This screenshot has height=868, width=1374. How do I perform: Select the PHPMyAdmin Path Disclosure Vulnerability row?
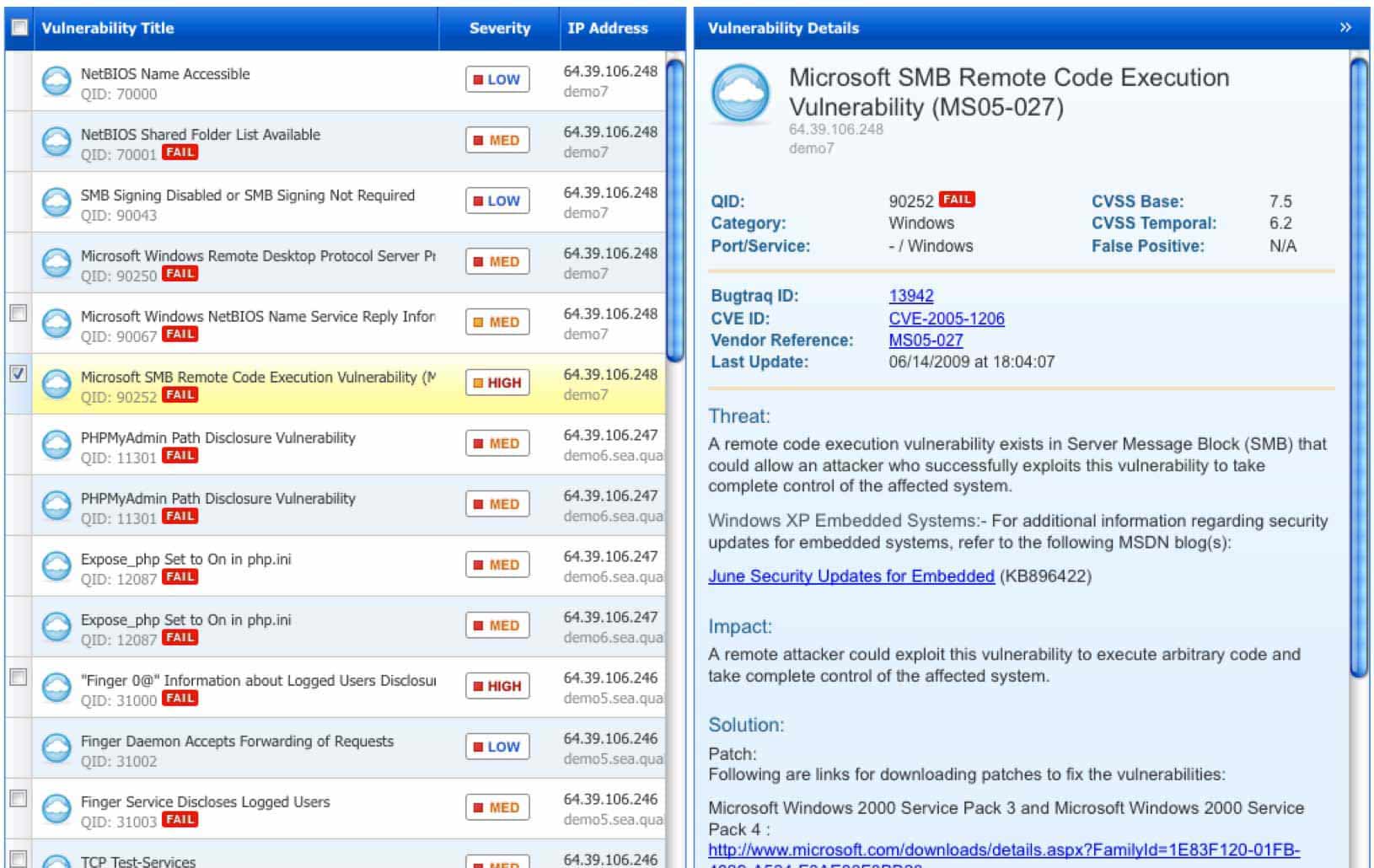coord(217,438)
